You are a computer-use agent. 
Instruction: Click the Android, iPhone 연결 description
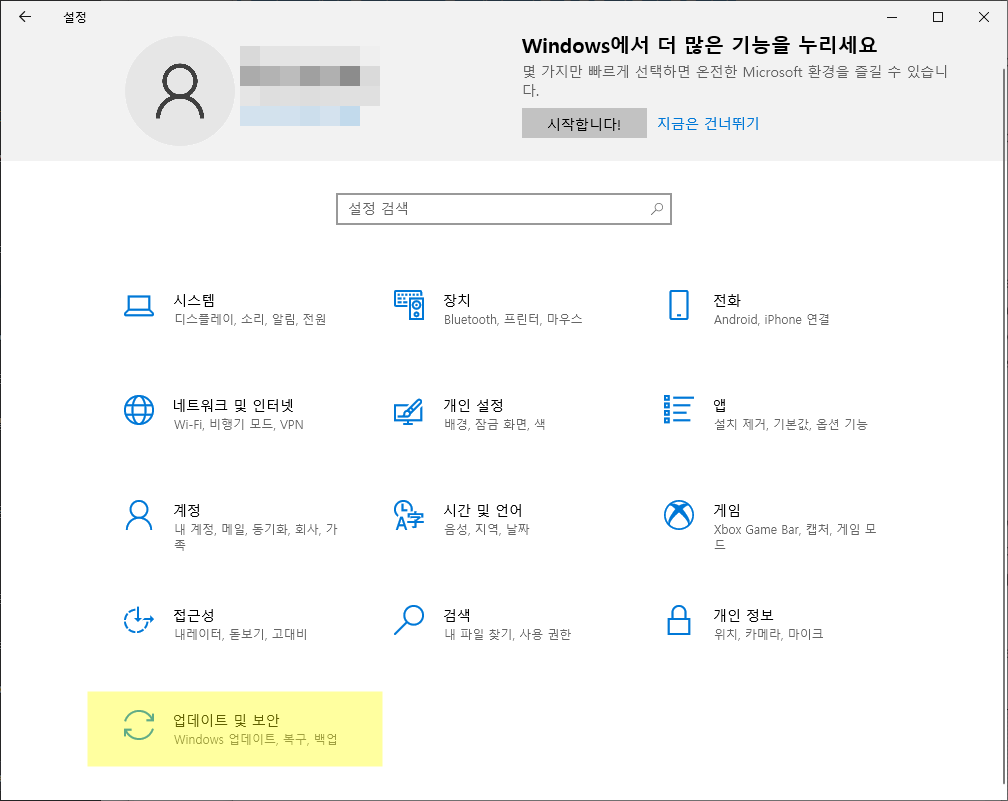pyautogui.click(x=771, y=319)
